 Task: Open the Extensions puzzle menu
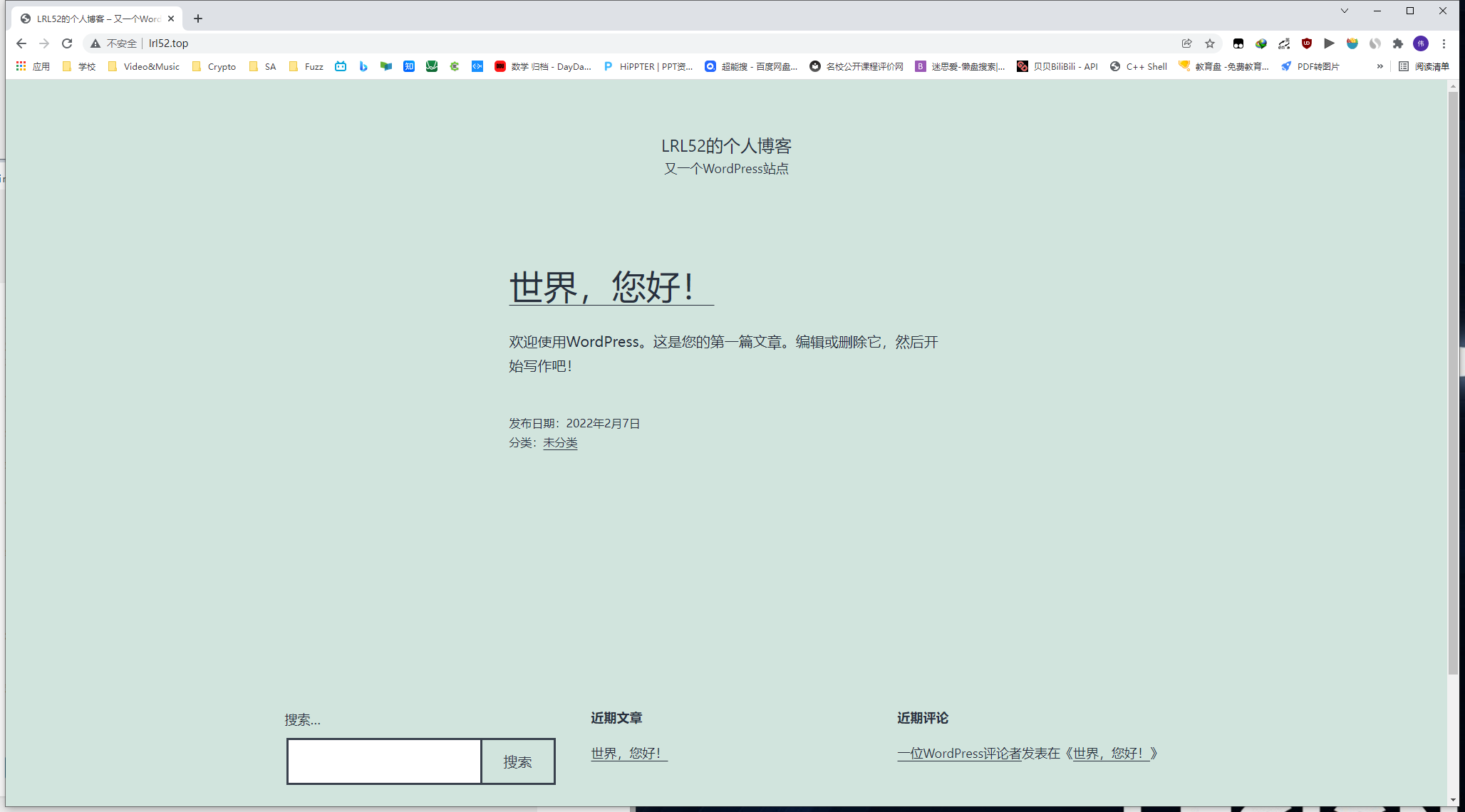pyautogui.click(x=1398, y=43)
